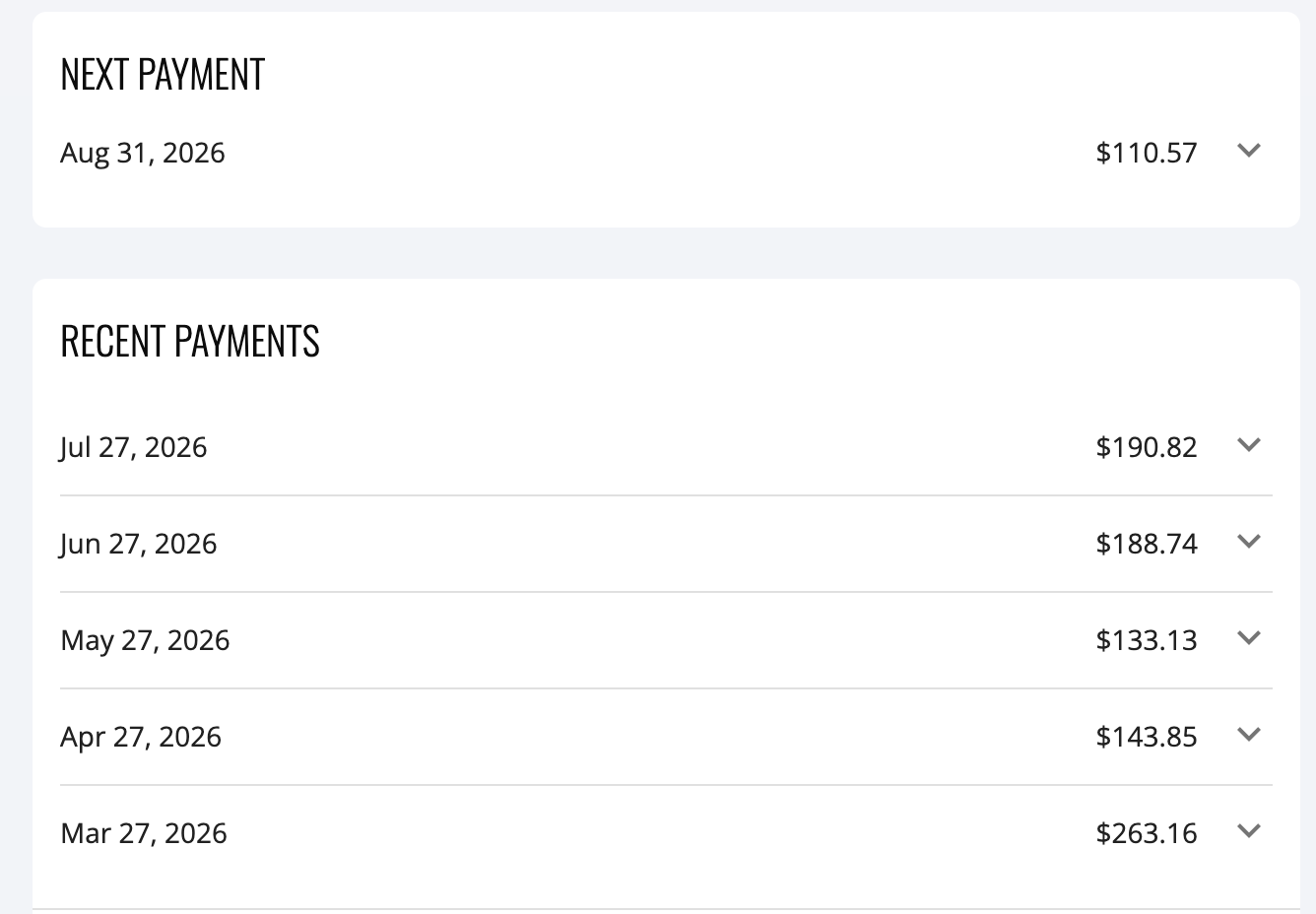This screenshot has width=1316, height=914.
Task: Expand the Jun 27, 2026 payment chevron
Action: 1248,542
